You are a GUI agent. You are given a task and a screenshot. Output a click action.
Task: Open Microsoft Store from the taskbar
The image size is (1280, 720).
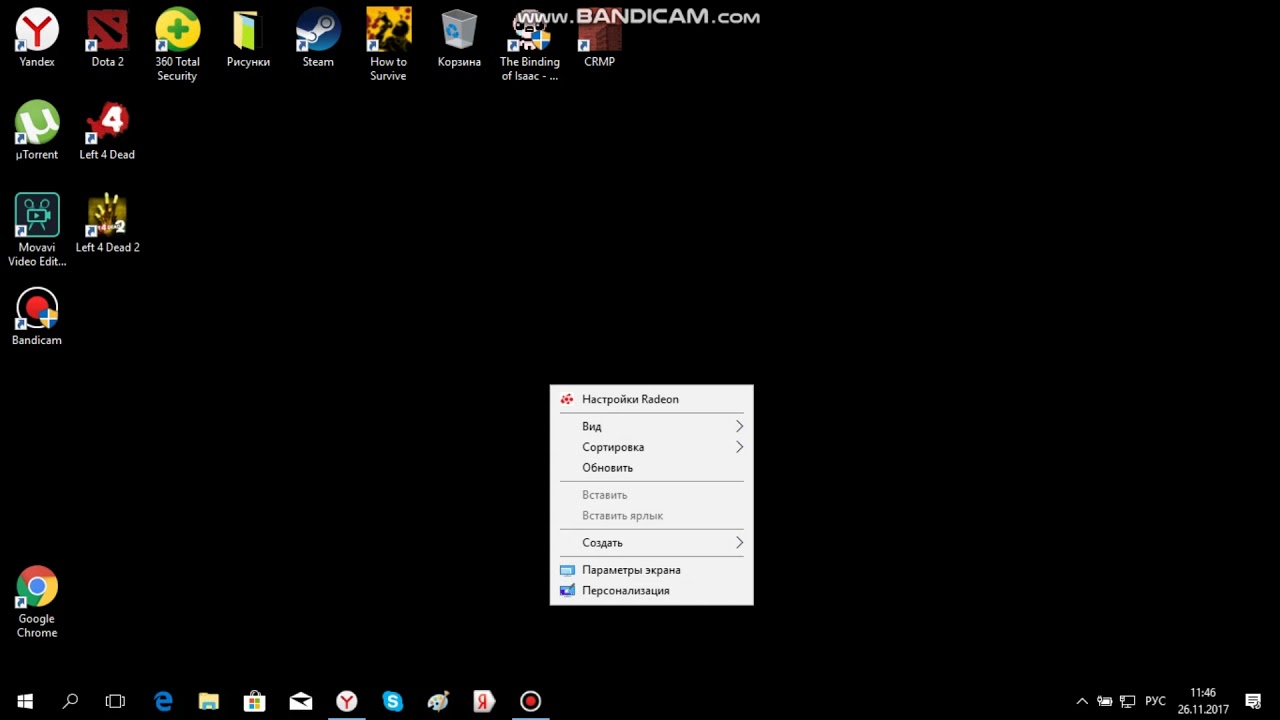click(255, 701)
